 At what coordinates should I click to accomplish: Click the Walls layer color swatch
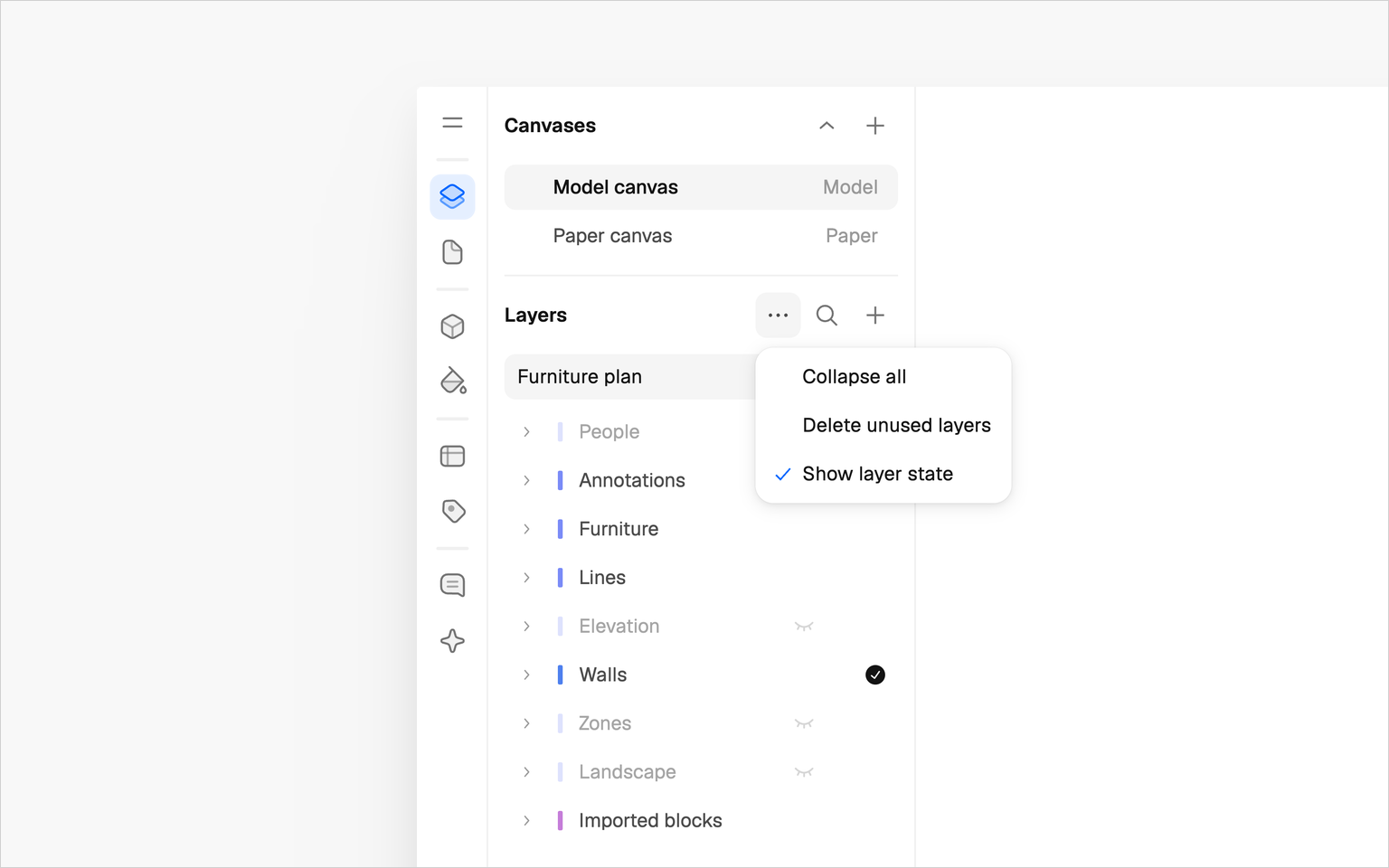coord(560,675)
